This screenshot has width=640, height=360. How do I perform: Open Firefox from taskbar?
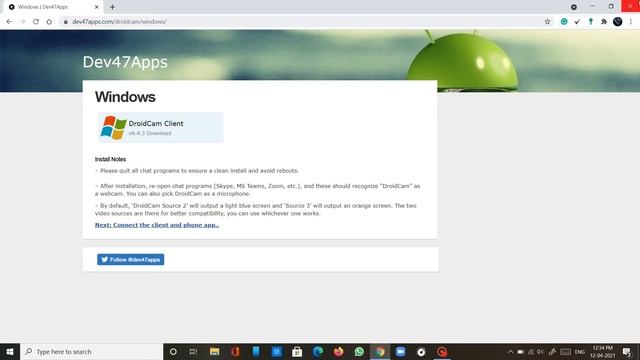tap(338, 351)
